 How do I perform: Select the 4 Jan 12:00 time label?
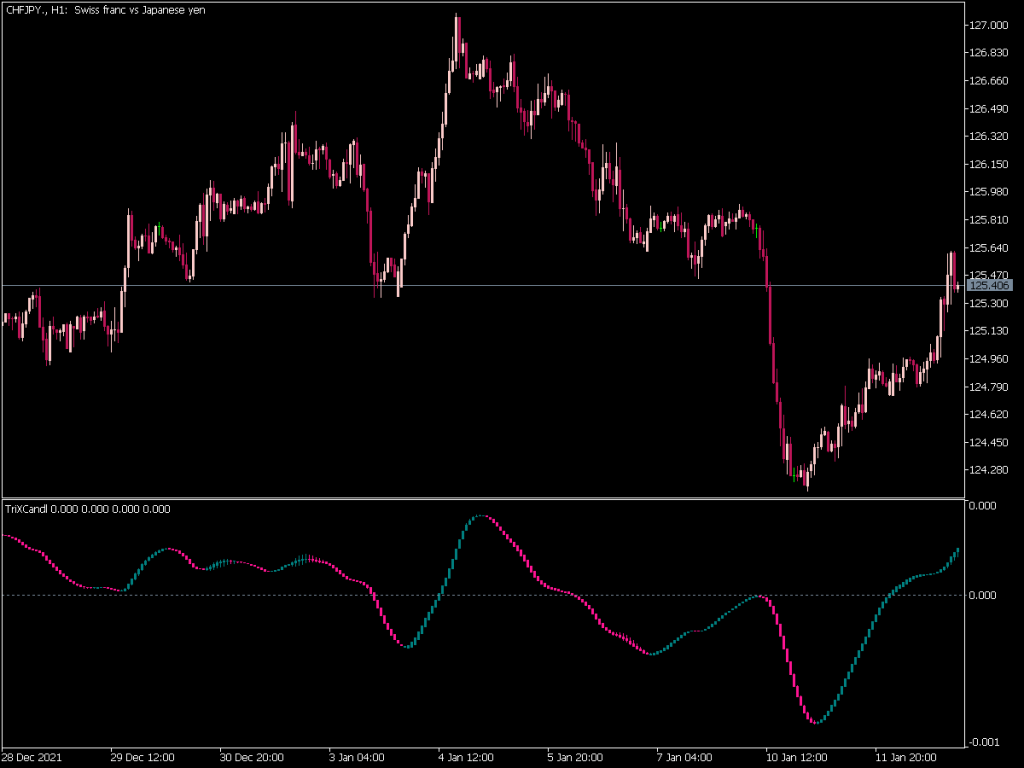click(466, 758)
